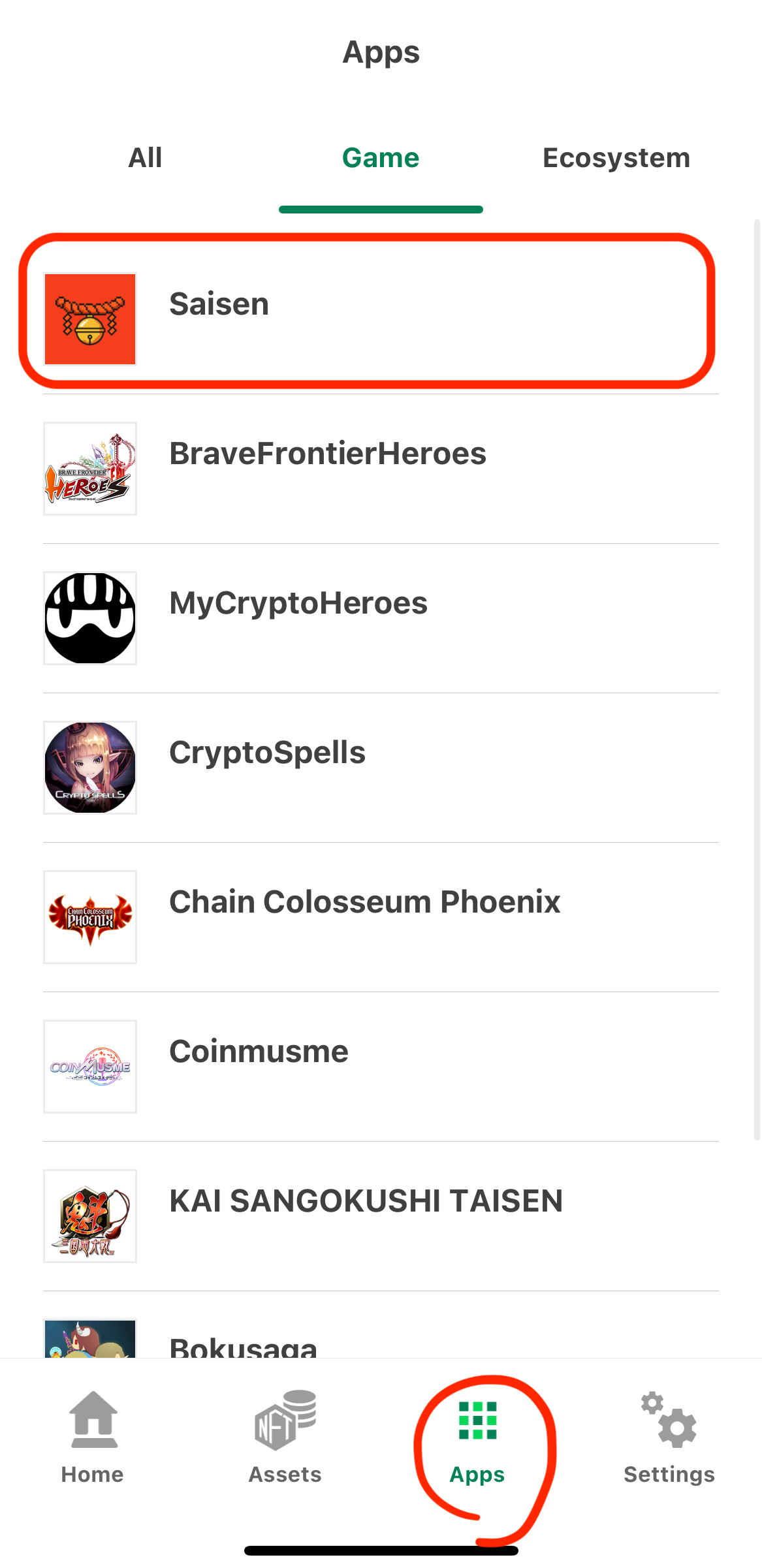This screenshot has width=762, height=1568.
Task: Click the vertical scrollbar on right edge
Action: [x=757, y=679]
